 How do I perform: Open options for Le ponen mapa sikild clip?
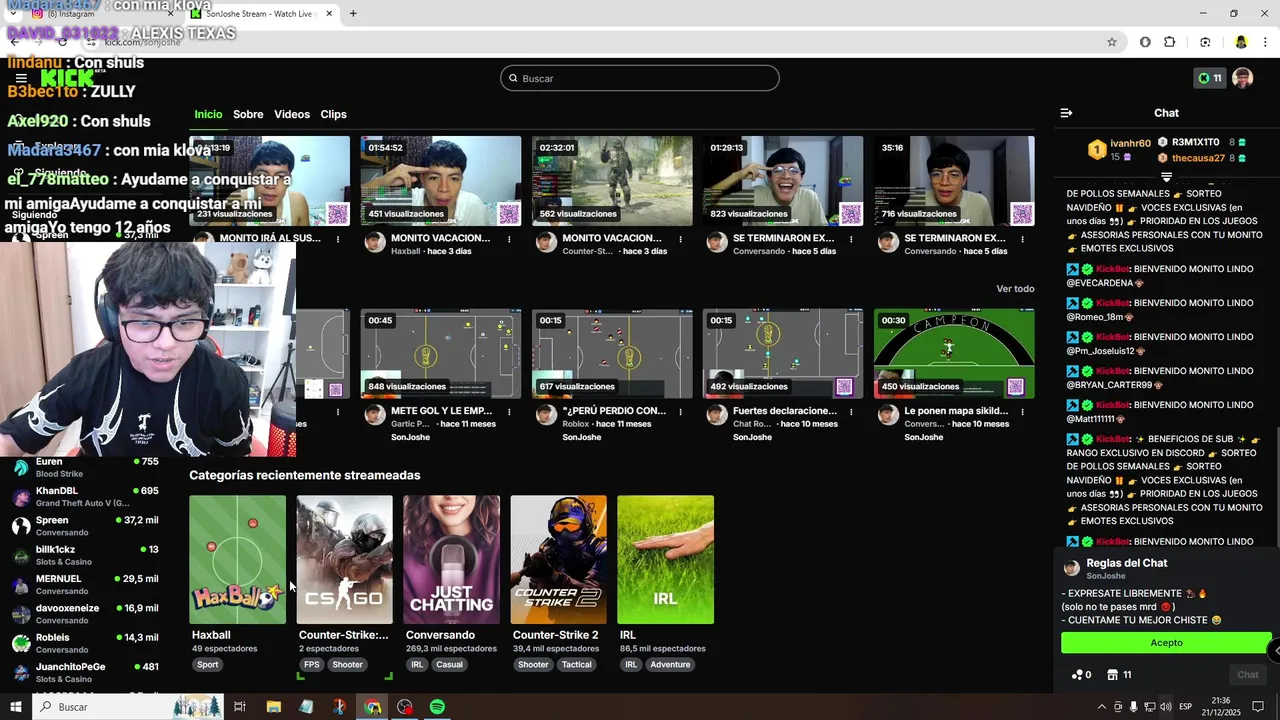[x=1022, y=412]
